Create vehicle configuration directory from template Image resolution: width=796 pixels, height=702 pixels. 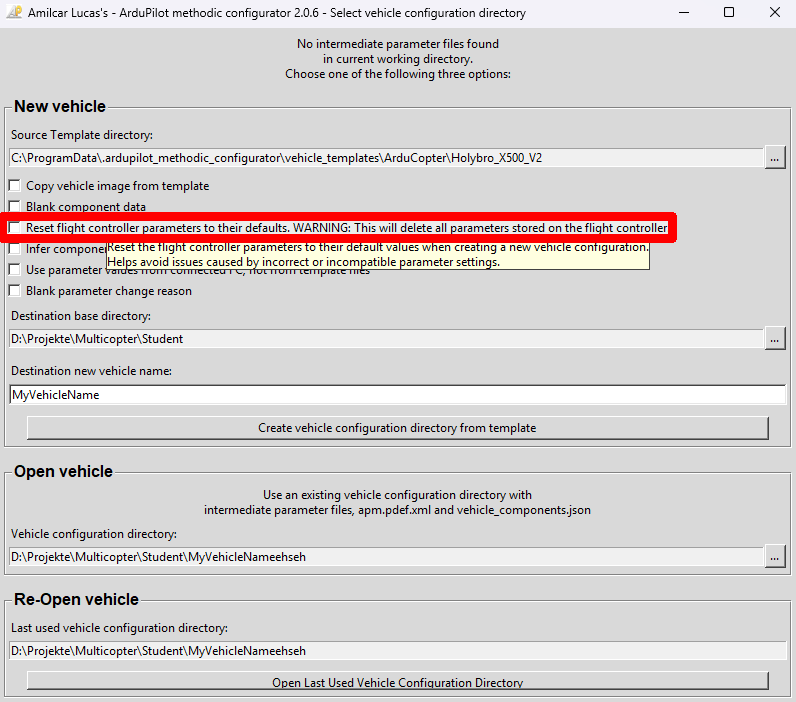click(x=397, y=428)
